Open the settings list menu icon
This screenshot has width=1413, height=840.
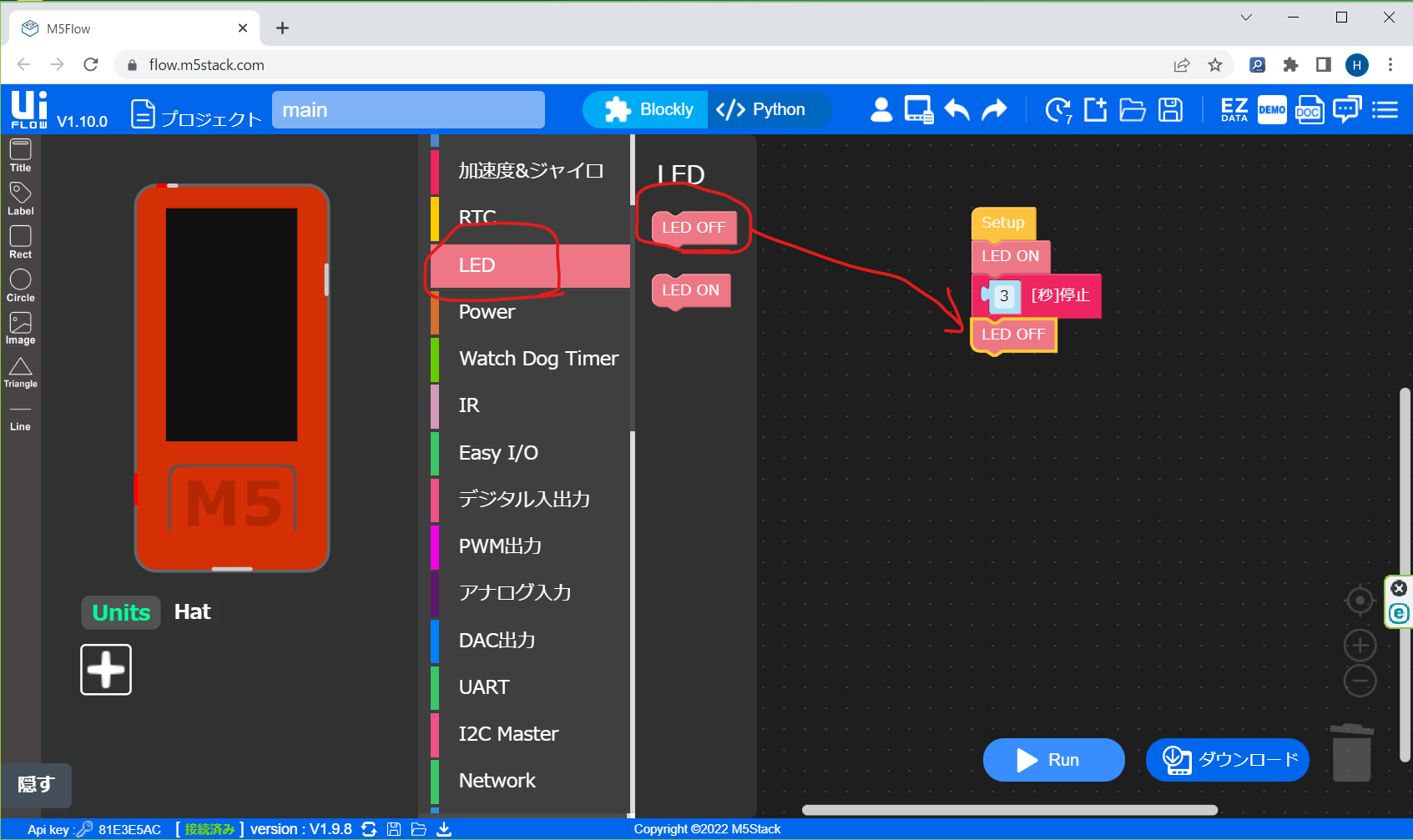click(1385, 109)
